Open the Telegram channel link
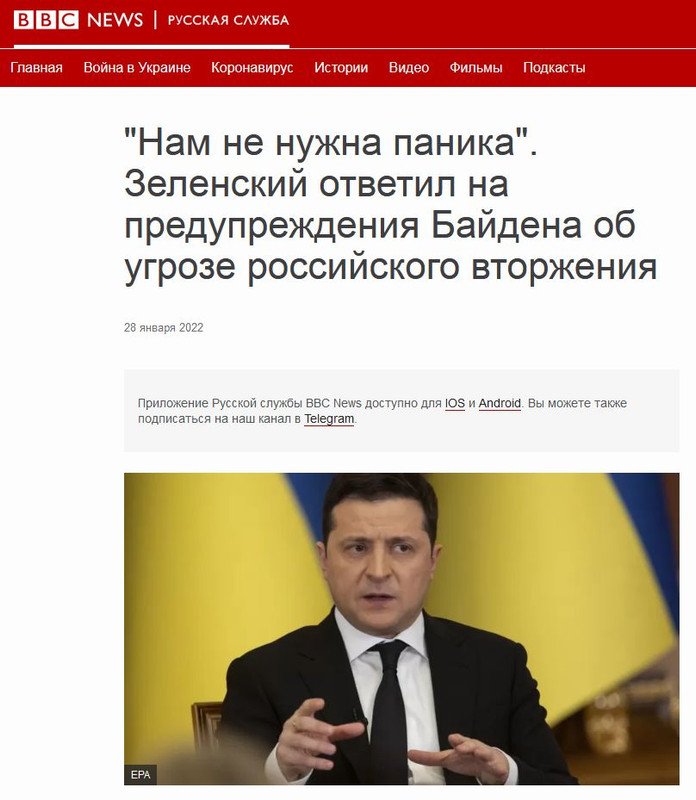The width and height of the screenshot is (696, 800). click(329, 419)
